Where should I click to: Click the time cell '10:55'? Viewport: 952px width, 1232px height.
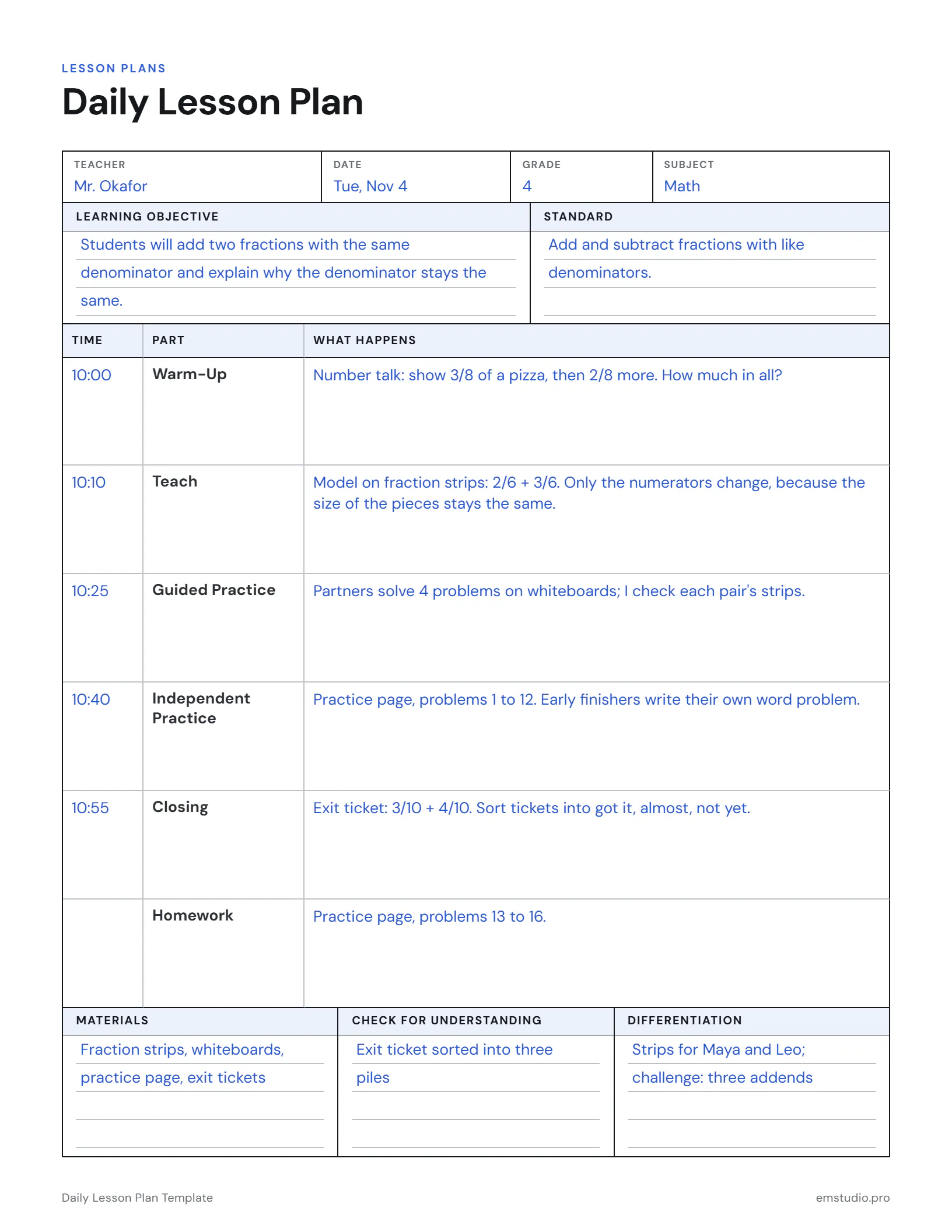(x=90, y=808)
